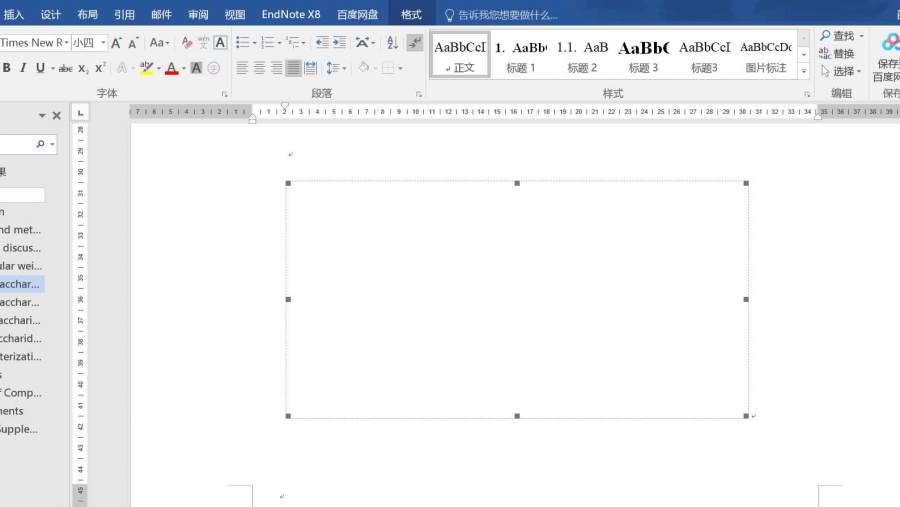
Task: Toggle bold formatting
Action: pos(6,68)
